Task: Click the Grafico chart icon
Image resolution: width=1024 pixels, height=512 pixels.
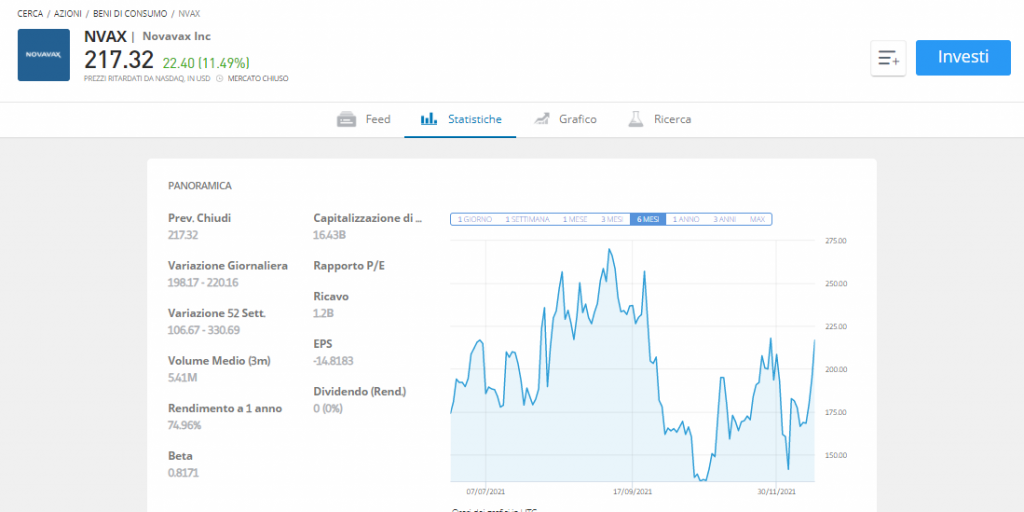Action: [541, 119]
